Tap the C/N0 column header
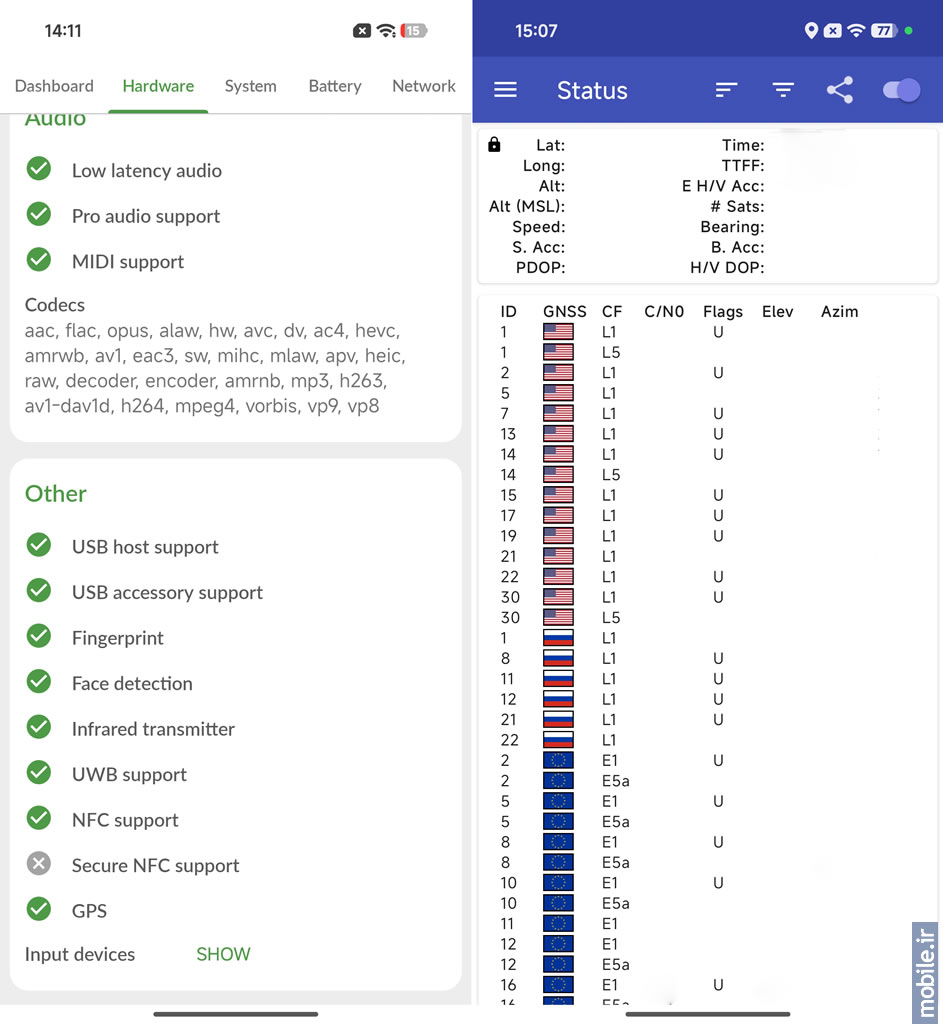The height and width of the screenshot is (1024, 943). (x=664, y=311)
